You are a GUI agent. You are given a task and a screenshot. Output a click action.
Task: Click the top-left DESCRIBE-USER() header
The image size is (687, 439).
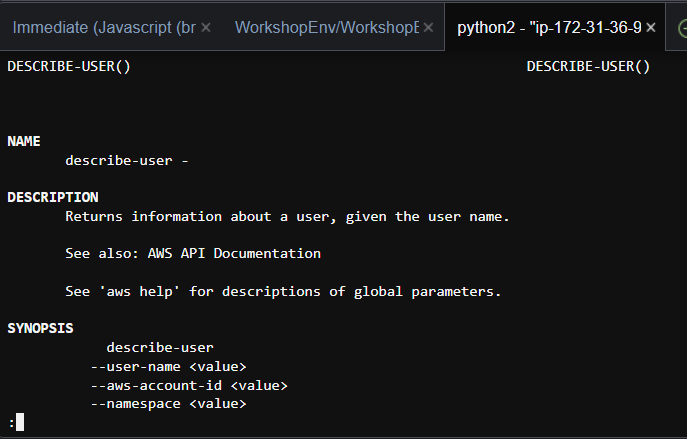point(69,66)
